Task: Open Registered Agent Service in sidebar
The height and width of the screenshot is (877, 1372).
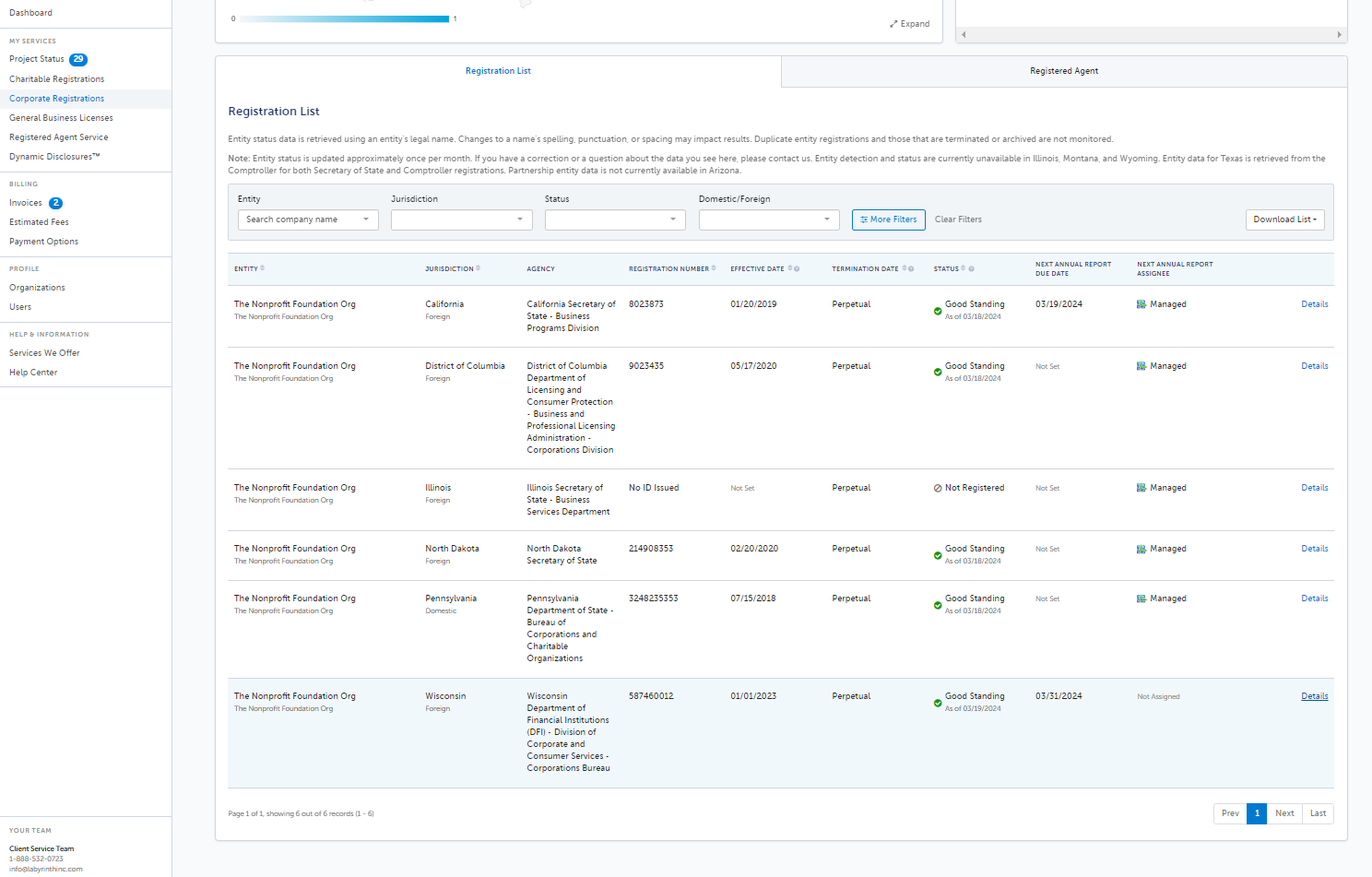Action: (59, 137)
